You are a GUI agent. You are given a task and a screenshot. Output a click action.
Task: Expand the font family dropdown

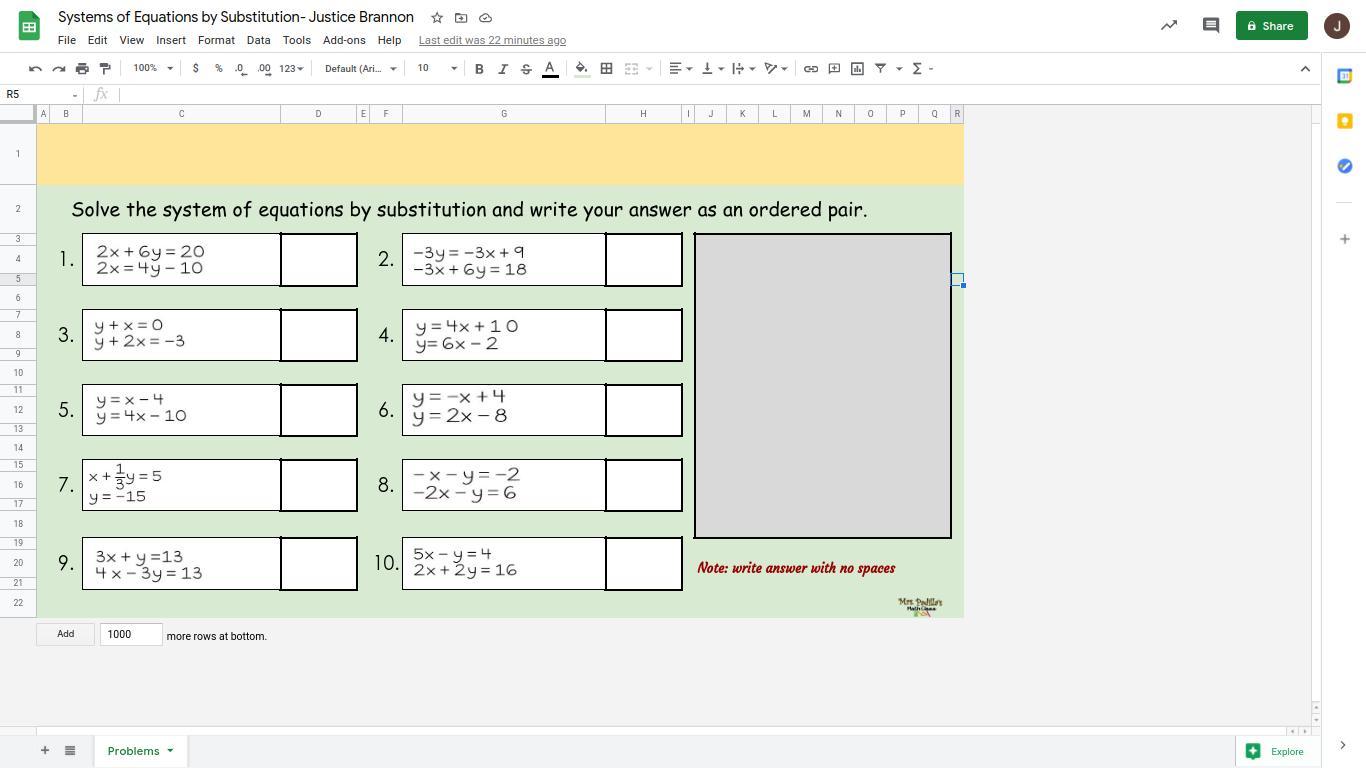pos(360,69)
